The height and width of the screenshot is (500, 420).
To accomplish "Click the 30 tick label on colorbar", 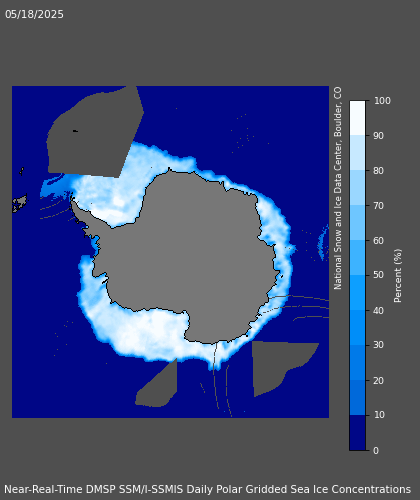I will (x=378, y=345).
